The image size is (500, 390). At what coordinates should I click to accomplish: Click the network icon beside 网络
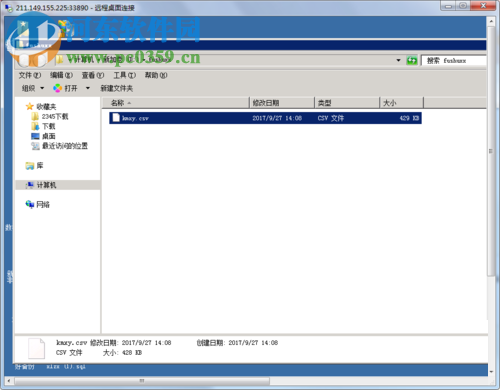coord(30,204)
